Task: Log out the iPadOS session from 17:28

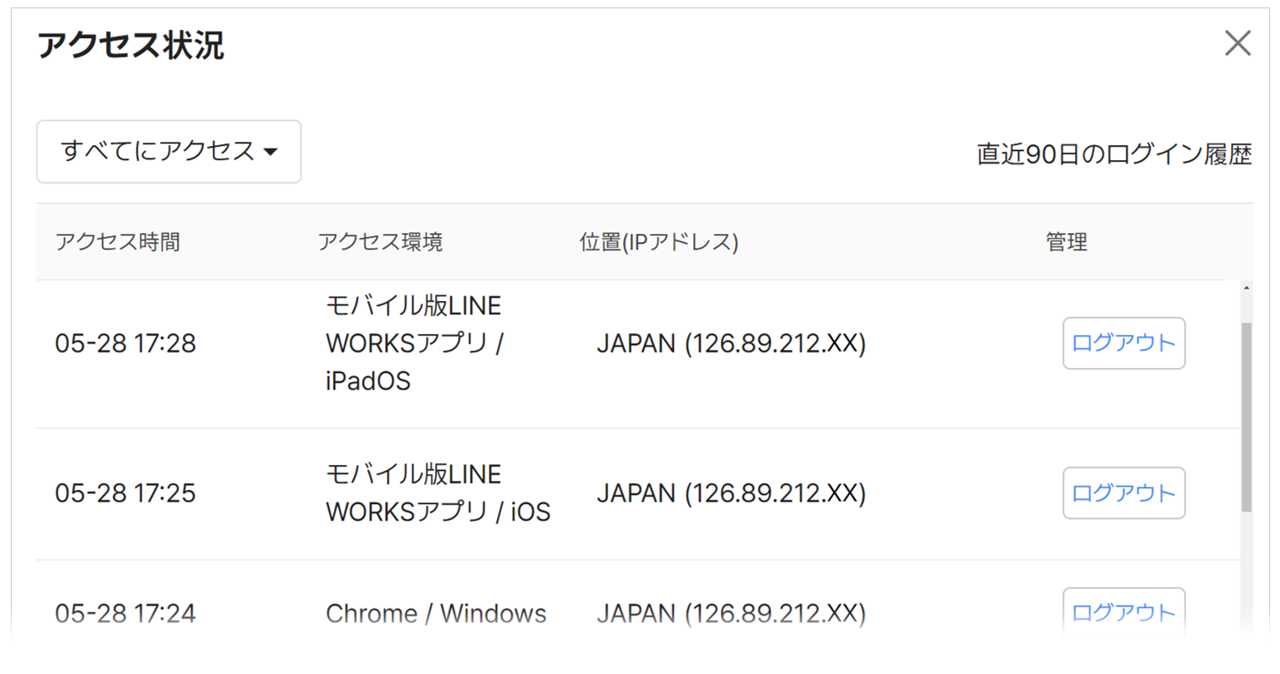Action: click(x=1123, y=343)
